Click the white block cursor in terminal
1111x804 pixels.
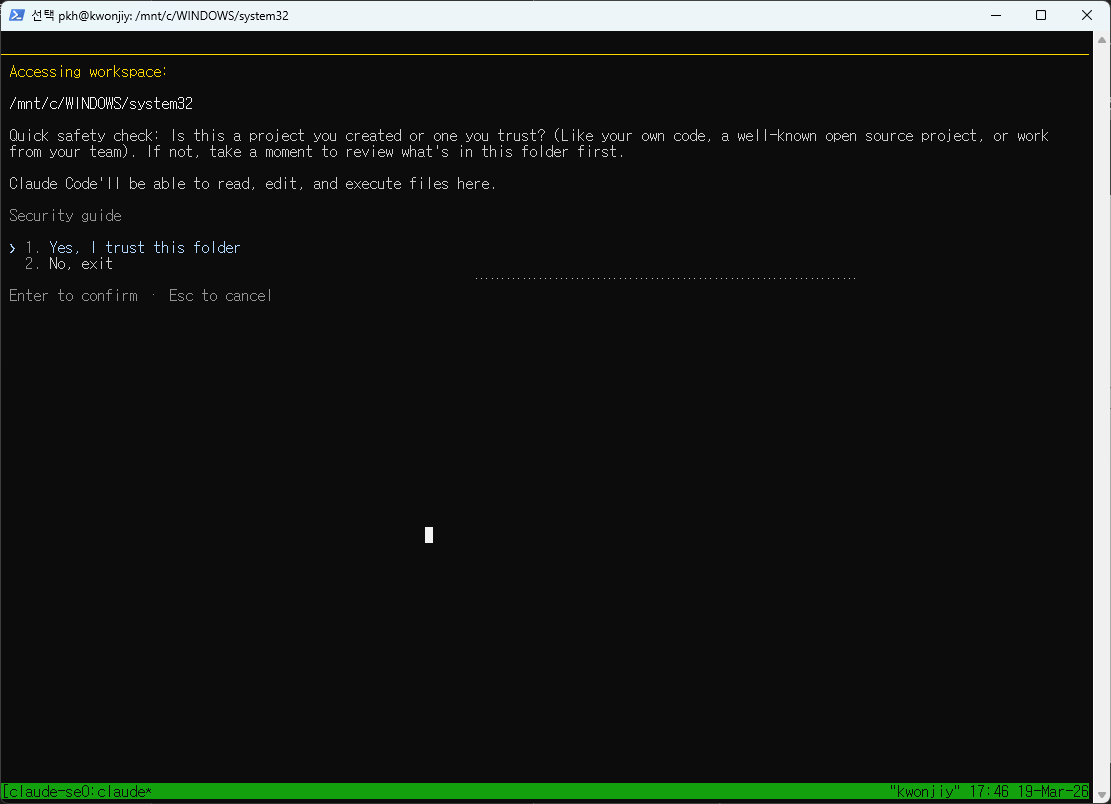429,535
